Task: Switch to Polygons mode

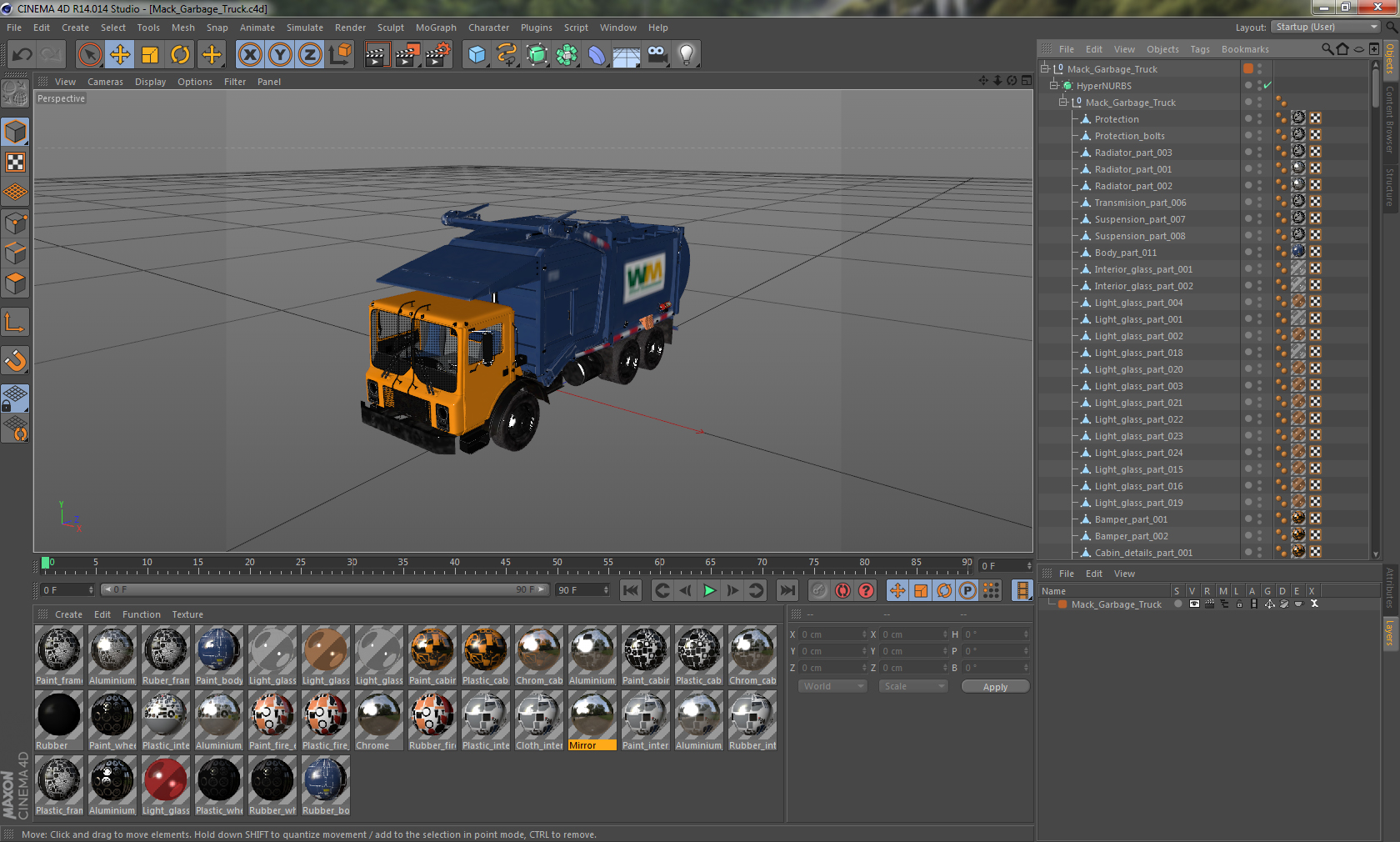Action: coord(15,284)
